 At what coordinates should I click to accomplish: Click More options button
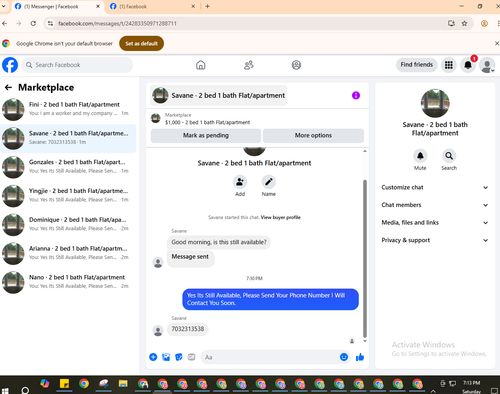pos(313,135)
